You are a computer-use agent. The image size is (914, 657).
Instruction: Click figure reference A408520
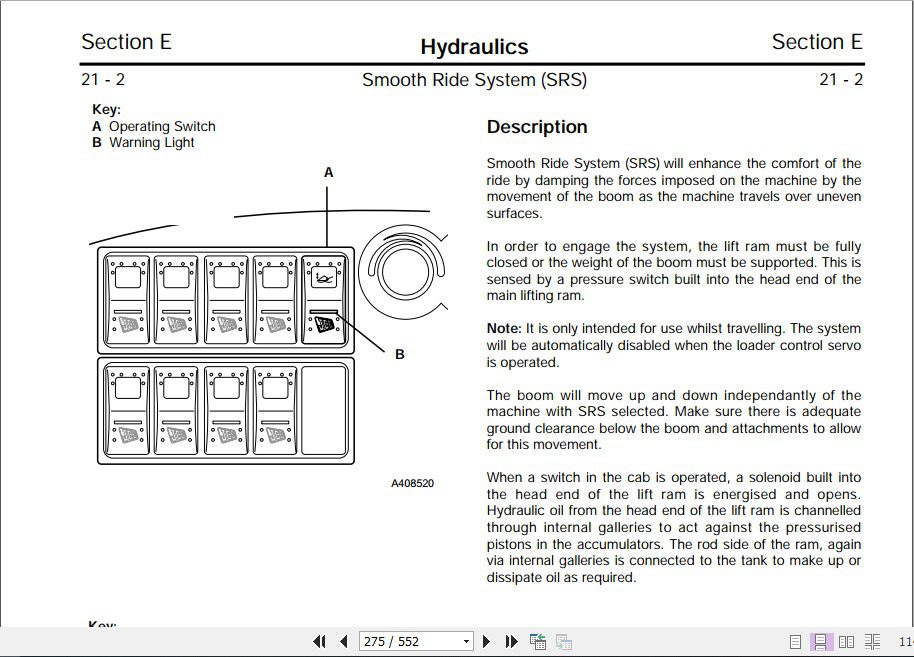pyautogui.click(x=412, y=483)
